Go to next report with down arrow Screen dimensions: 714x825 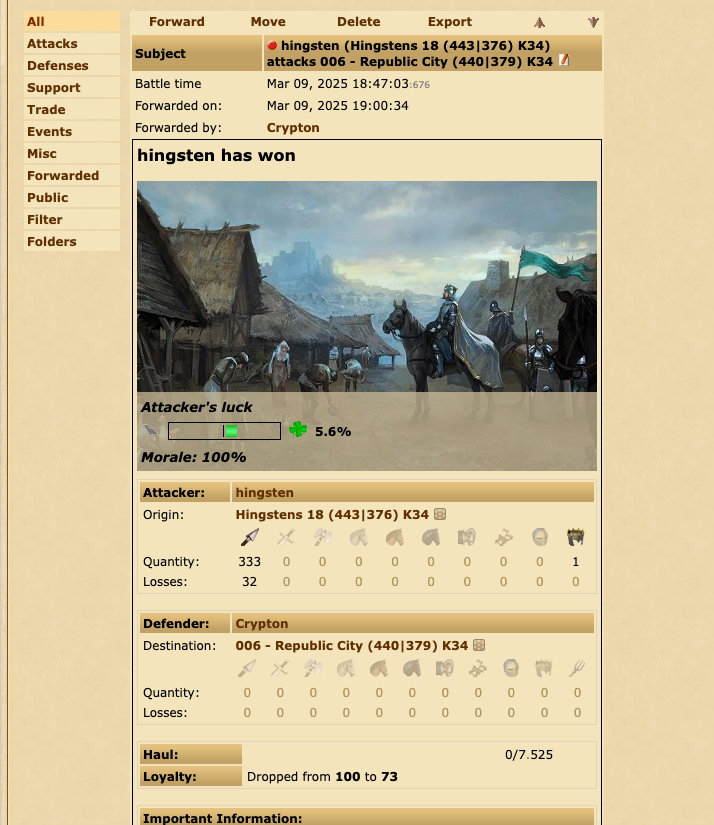pos(592,22)
